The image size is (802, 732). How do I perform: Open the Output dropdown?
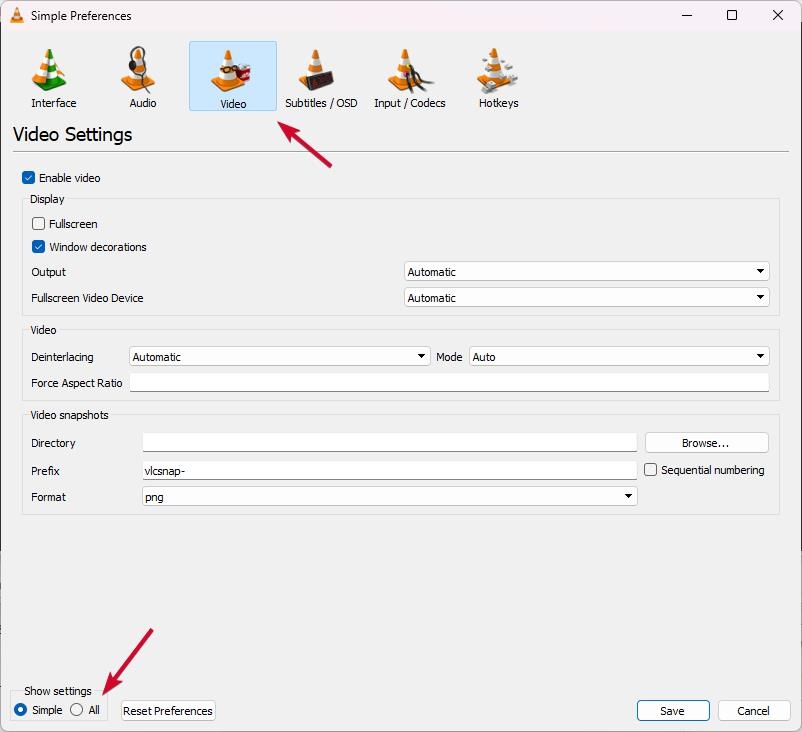pyautogui.click(x=586, y=272)
